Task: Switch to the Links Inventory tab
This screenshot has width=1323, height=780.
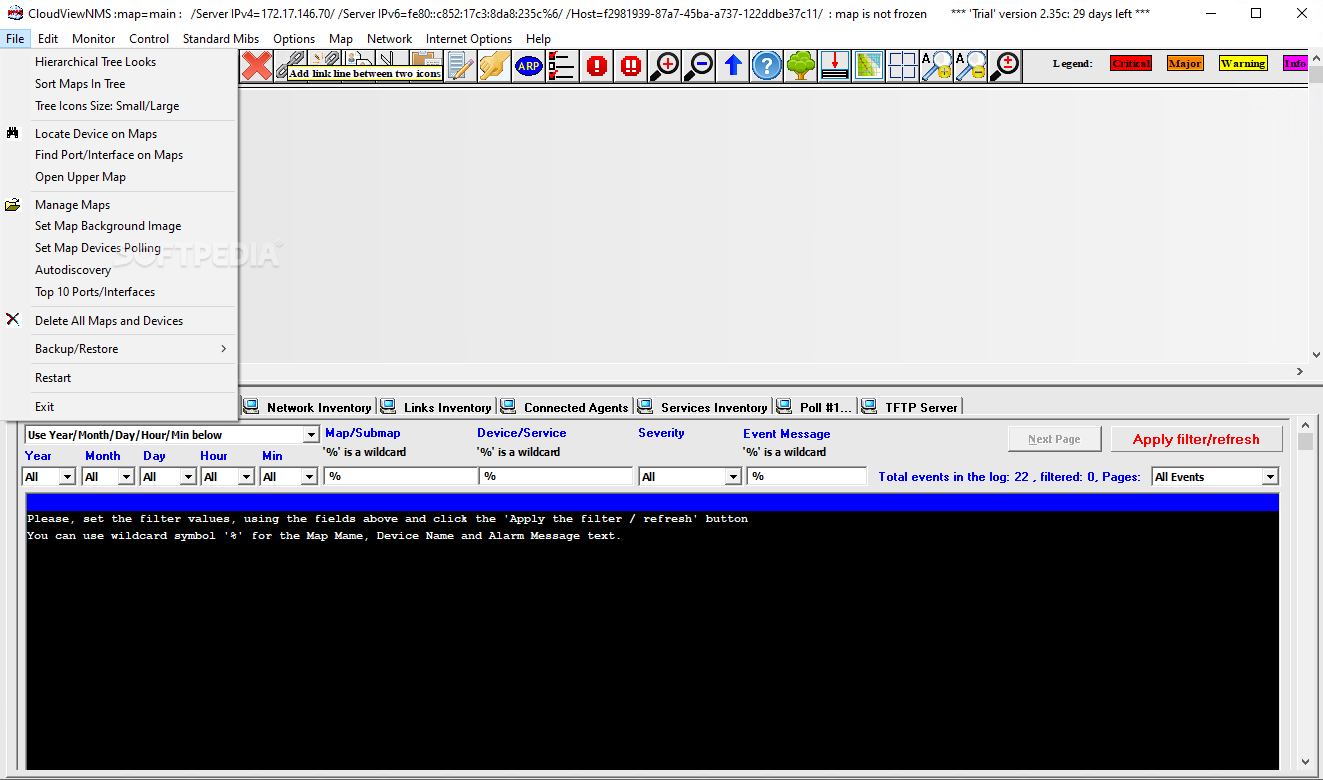Action: pos(437,406)
